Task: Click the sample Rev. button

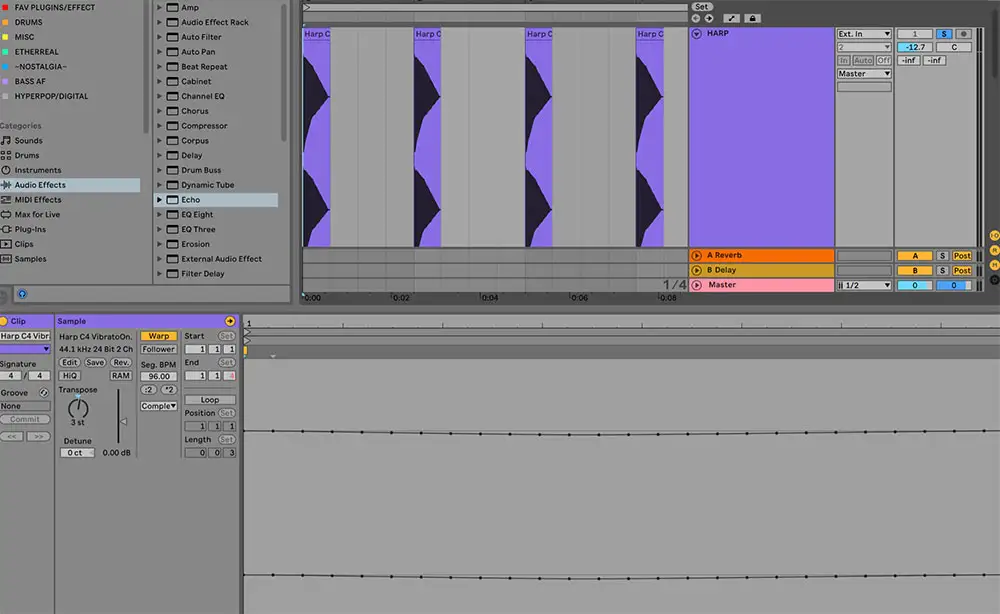Action: pyautogui.click(x=121, y=362)
